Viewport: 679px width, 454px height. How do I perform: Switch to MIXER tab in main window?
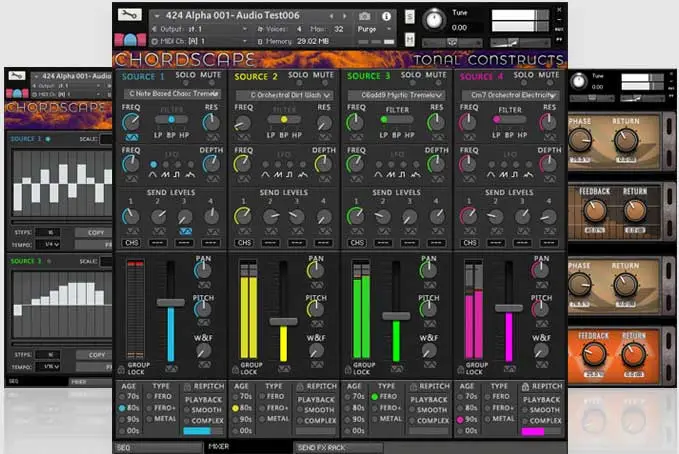(249, 447)
